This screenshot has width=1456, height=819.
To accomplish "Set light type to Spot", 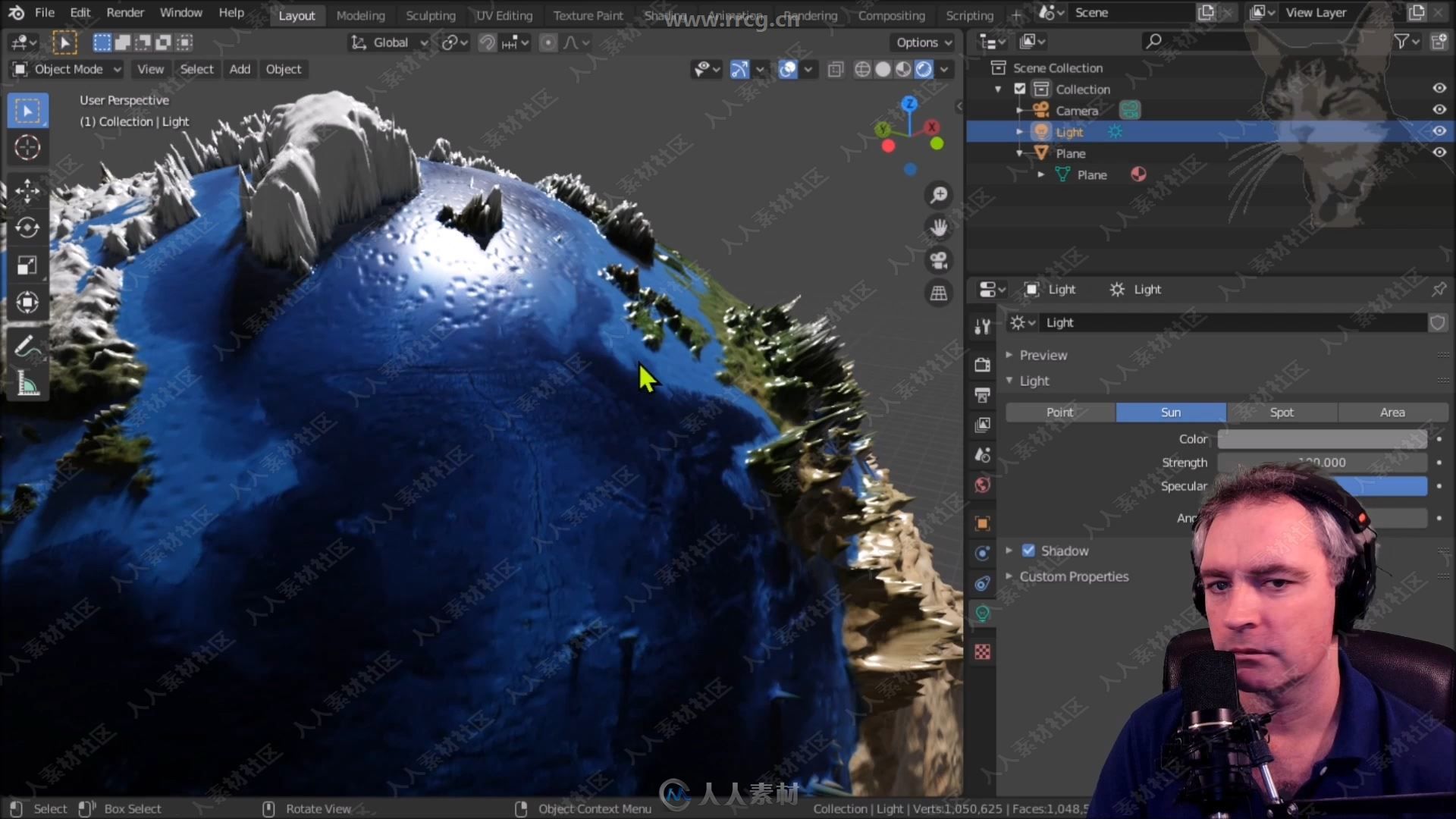I will click(1282, 413).
